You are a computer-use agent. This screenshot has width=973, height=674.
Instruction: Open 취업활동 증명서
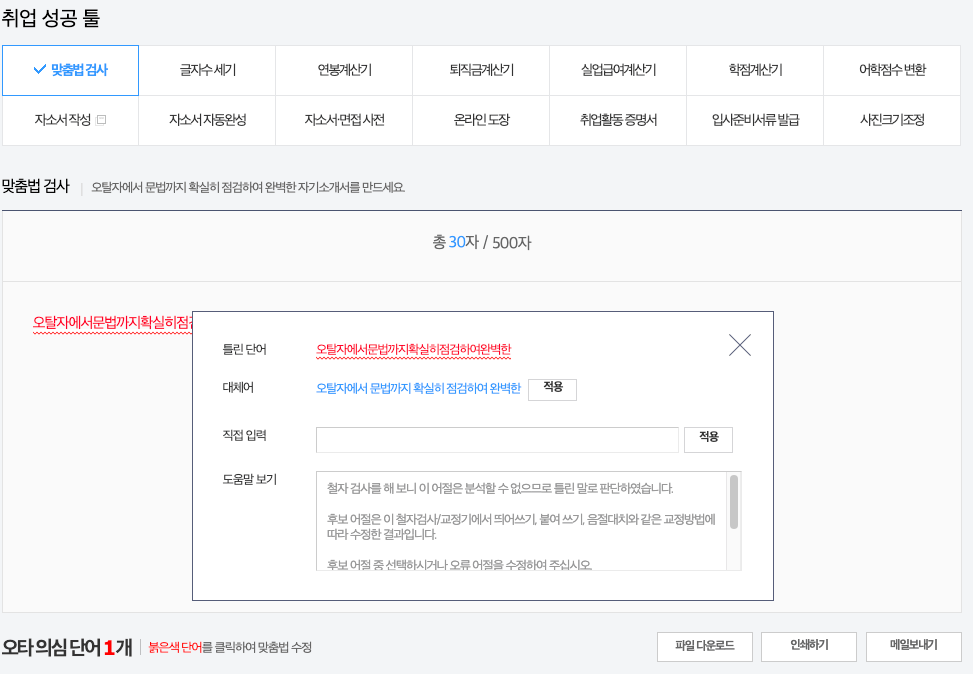617,119
